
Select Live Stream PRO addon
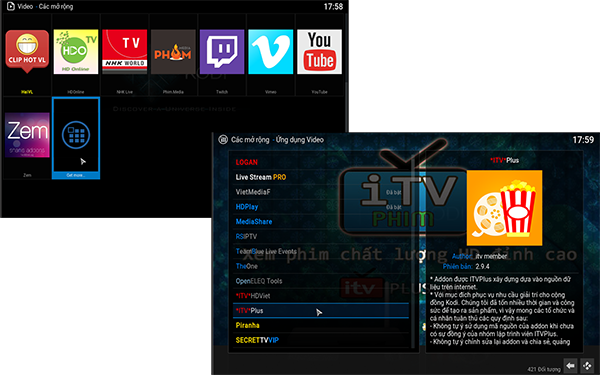[321, 177]
